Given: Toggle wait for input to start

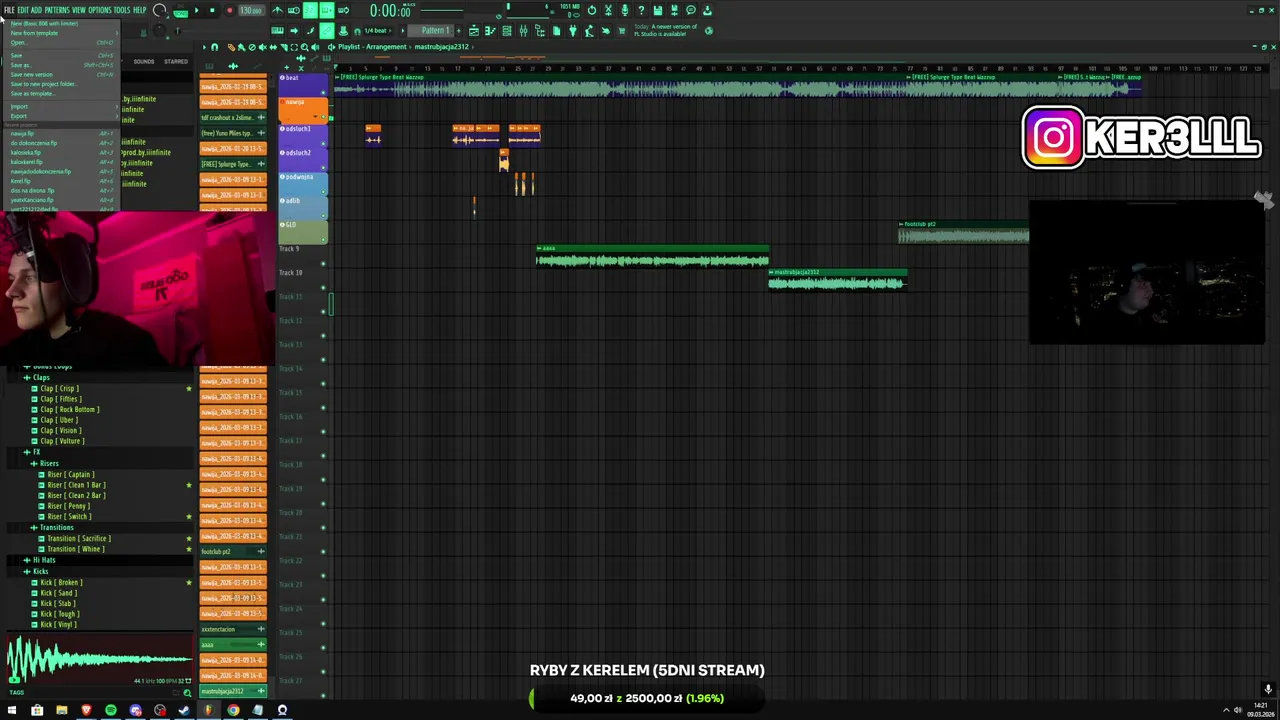Looking at the screenshot, I should coord(294,10).
